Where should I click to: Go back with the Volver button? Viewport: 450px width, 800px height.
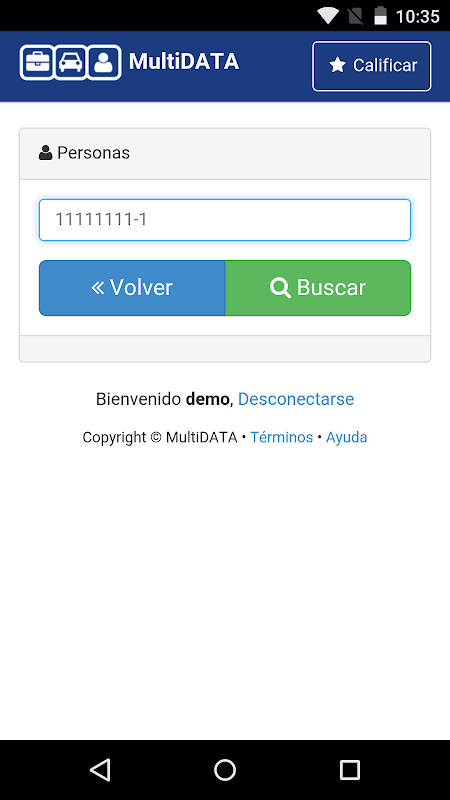pyautogui.click(x=132, y=288)
